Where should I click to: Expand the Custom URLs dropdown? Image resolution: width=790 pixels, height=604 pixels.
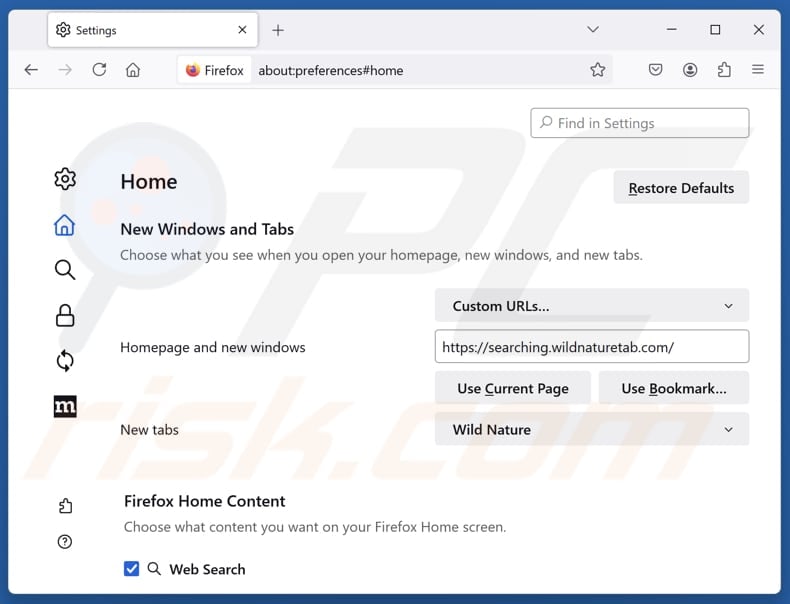click(592, 306)
